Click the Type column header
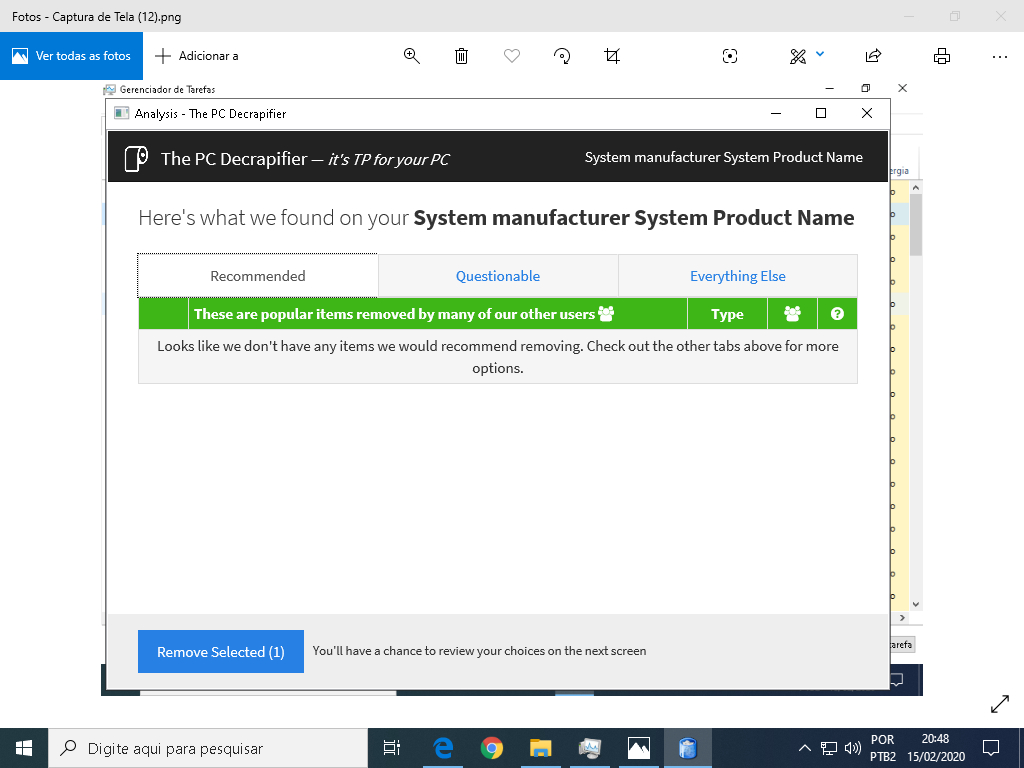 click(727, 314)
